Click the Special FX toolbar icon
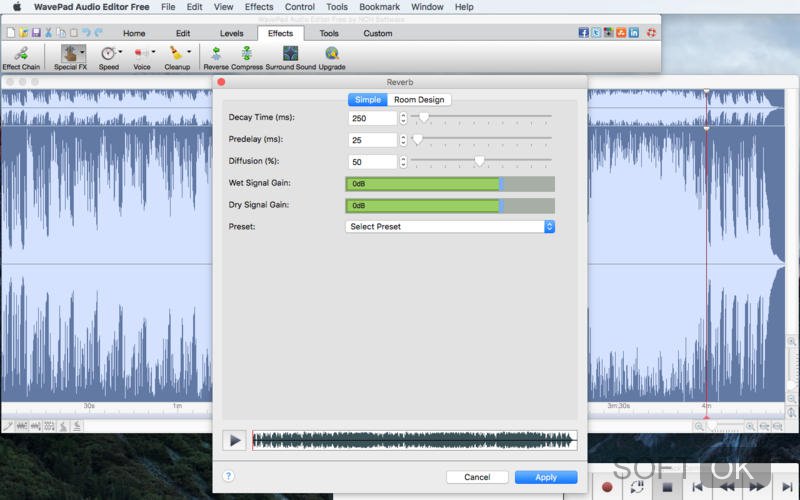The image size is (800, 500). click(x=69, y=53)
